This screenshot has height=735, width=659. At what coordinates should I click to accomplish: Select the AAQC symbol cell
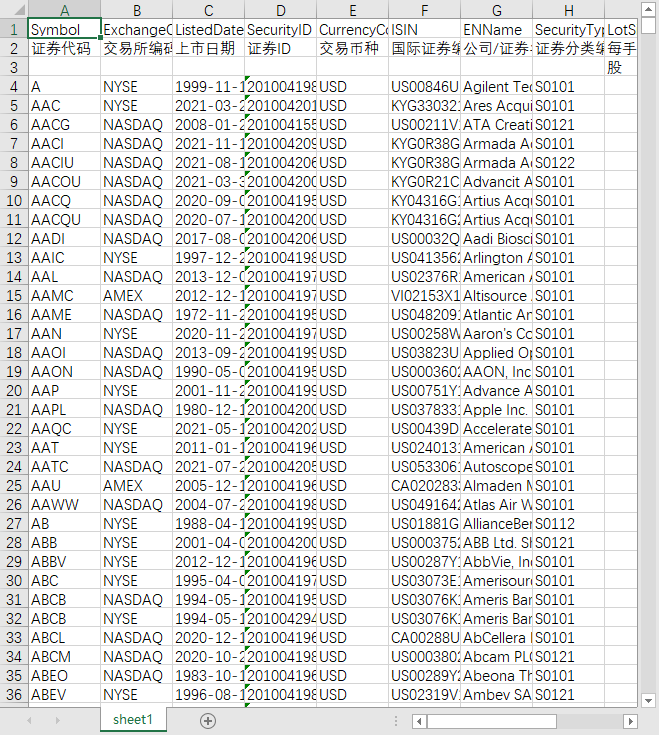(x=65, y=428)
